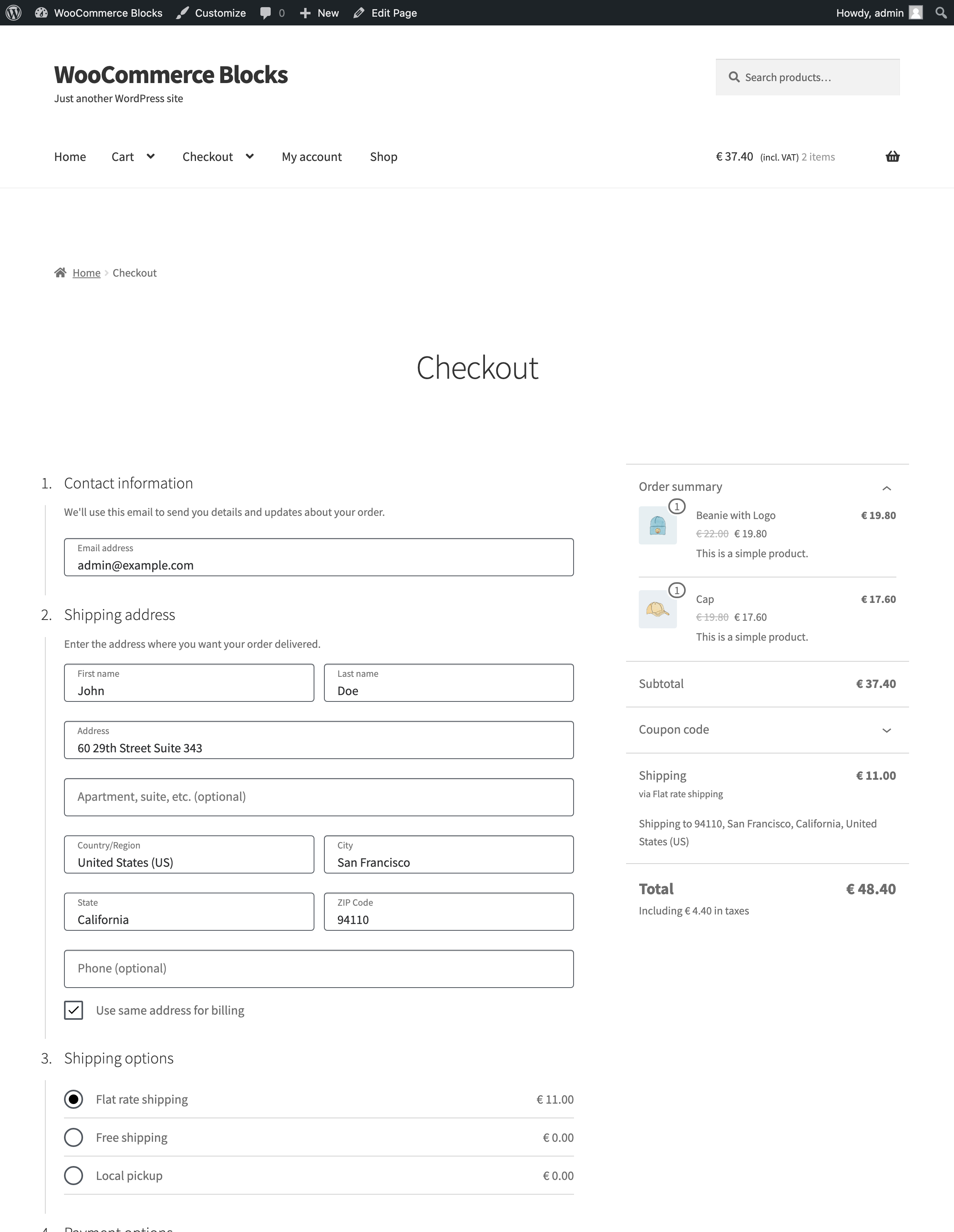Click the Shipping options heading
This screenshot has height=1232, width=954.
point(118,1058)
